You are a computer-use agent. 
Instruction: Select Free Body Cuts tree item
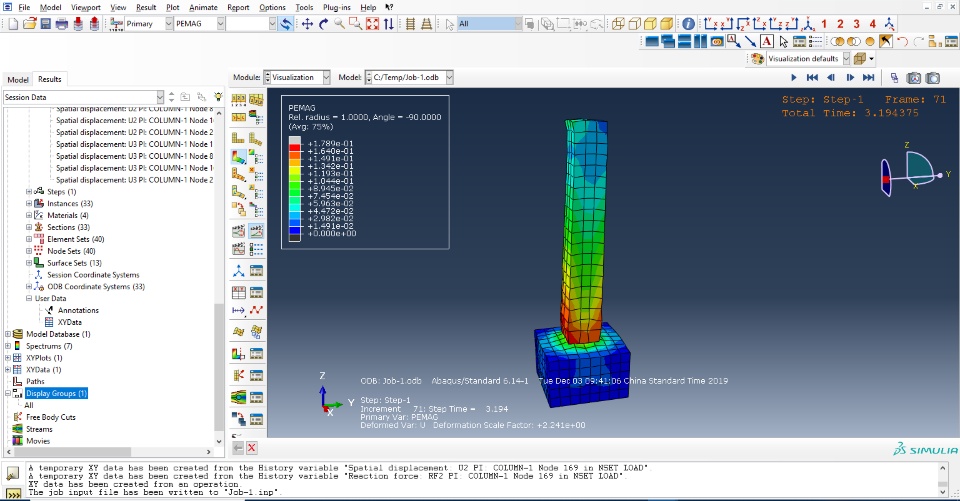click(51, 417)
